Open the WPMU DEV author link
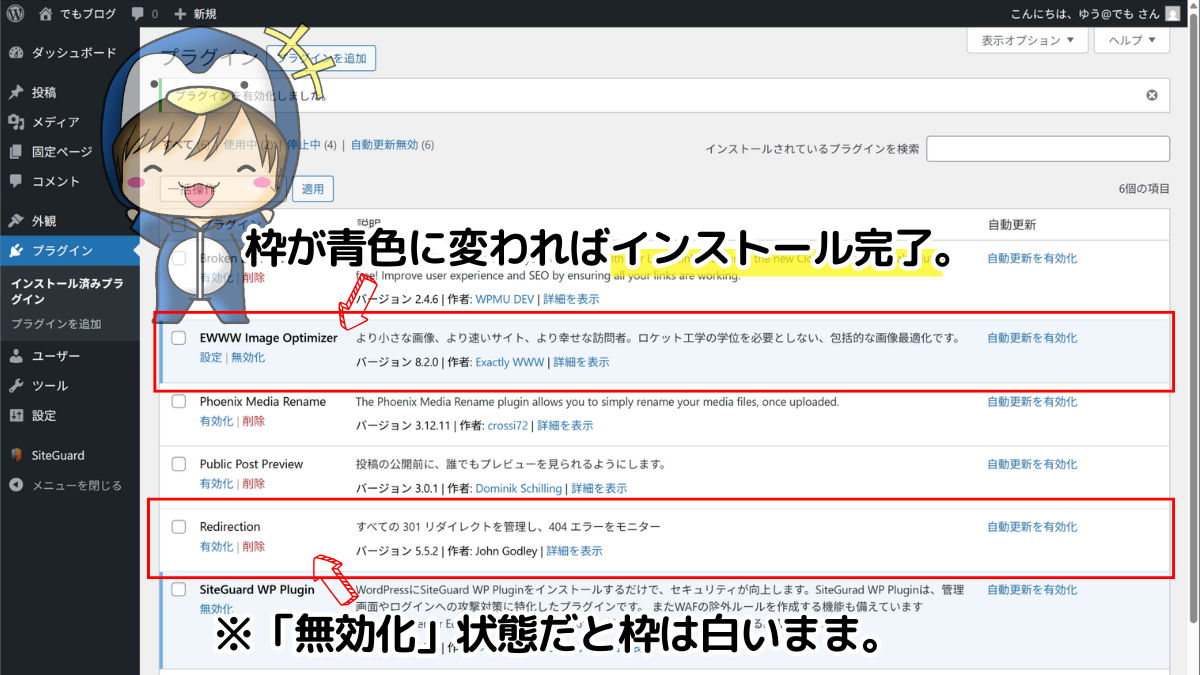 503,299
